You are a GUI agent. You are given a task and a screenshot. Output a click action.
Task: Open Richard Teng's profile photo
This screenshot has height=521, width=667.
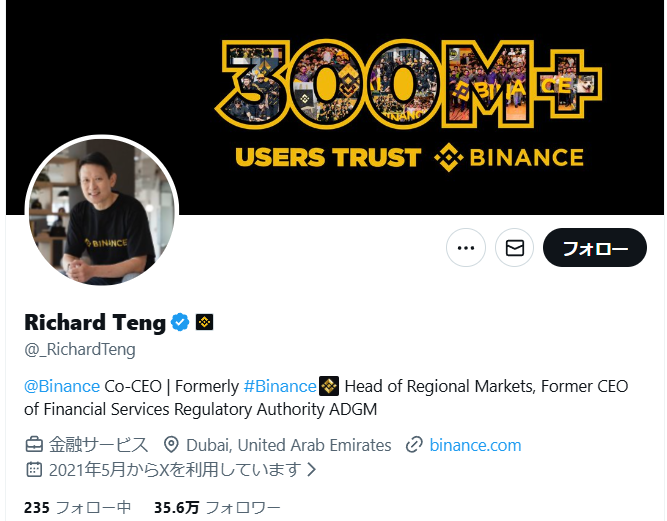tap(102, 211)
